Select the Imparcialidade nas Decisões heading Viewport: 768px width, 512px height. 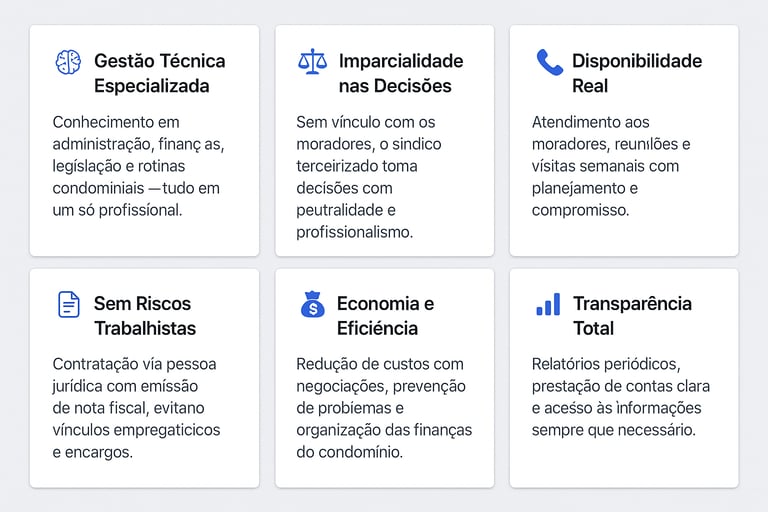[400, 73]
